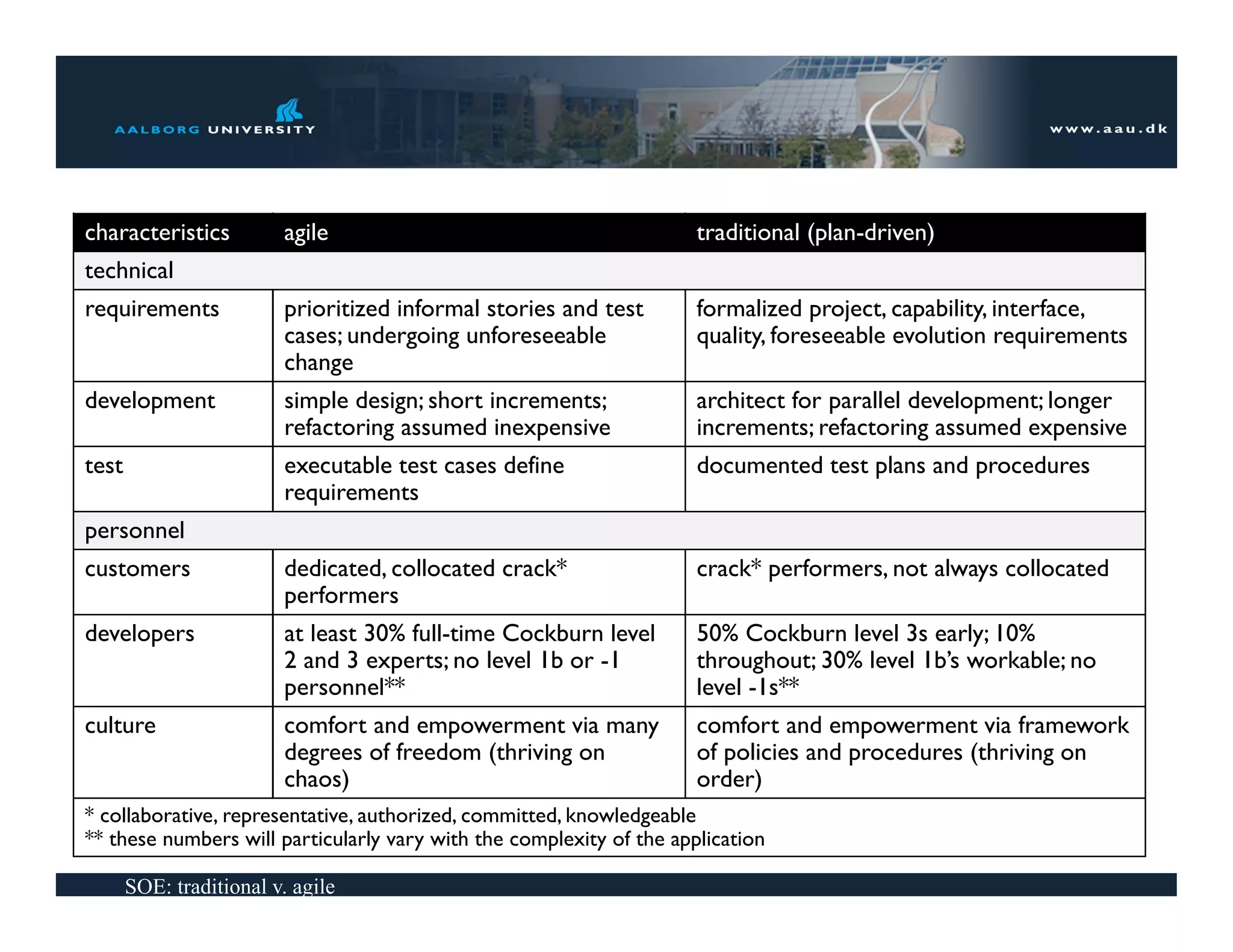Select the 'requirements' row label
Viewport: 1233px width, 952px height.
(152, 309)
